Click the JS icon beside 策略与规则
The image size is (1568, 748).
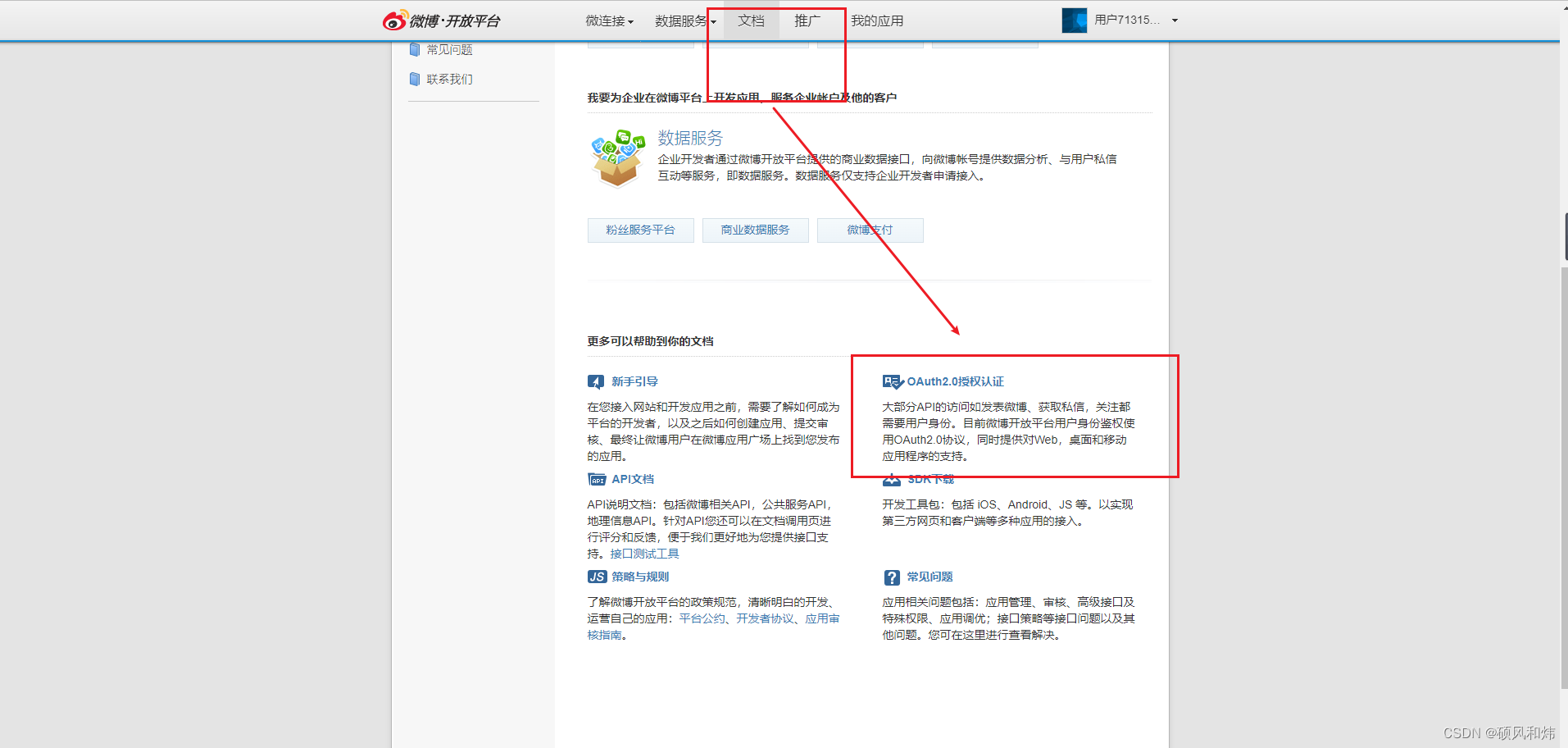[596, 576]
